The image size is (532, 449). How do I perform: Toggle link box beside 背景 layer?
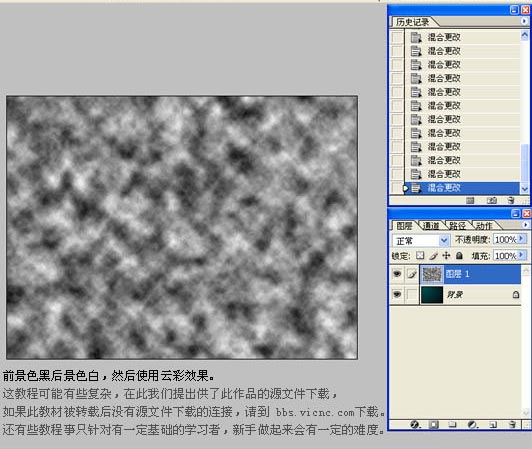coord(412,294)
